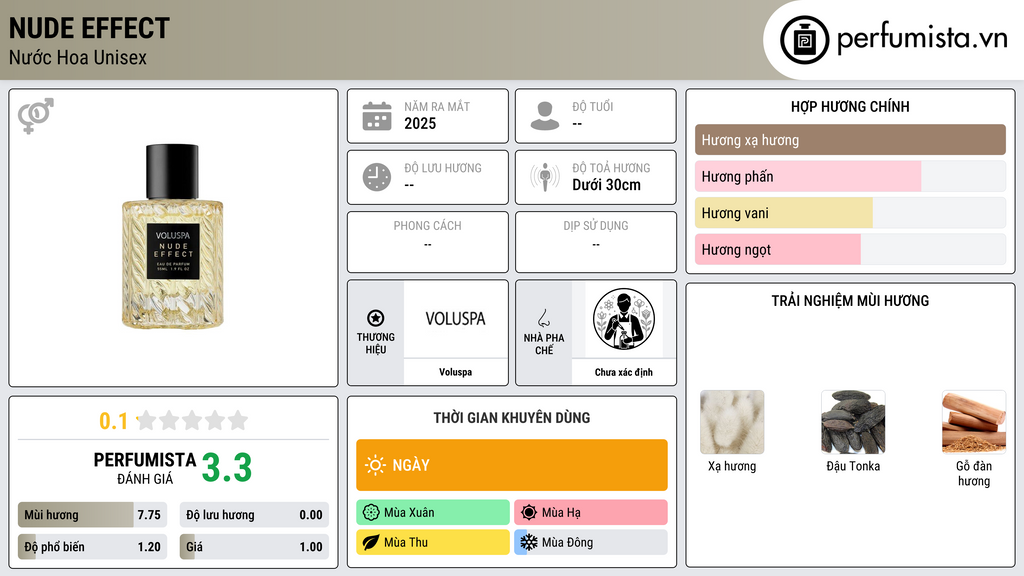Click the Hương vani accord bar
The width and height of the screenshot is (1024, 576).
[x=850, y=213]
